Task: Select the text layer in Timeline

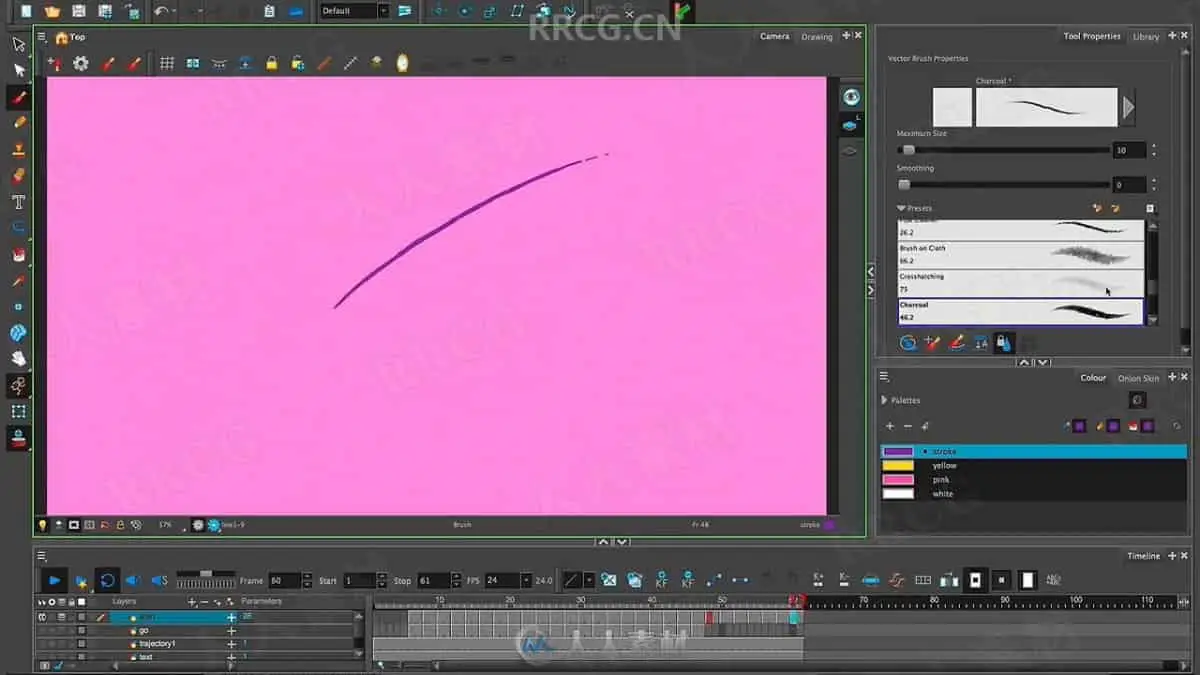Action: [x=146, y=657]
